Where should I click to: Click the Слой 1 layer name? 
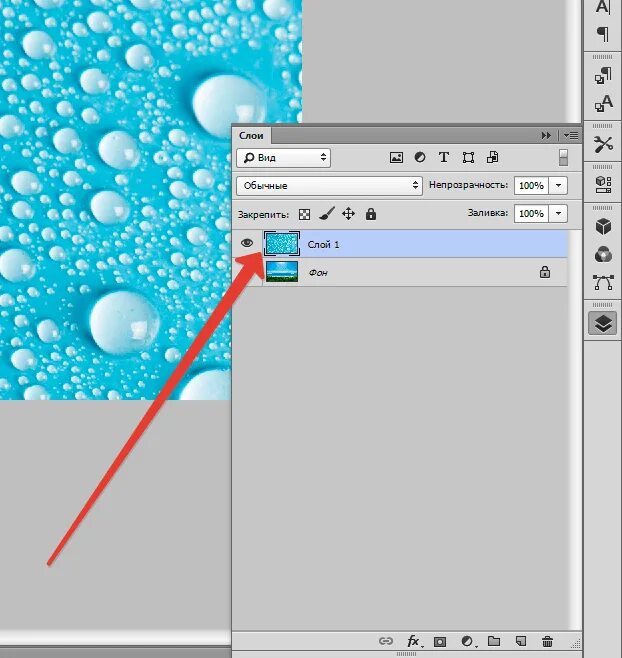[323, 244]
